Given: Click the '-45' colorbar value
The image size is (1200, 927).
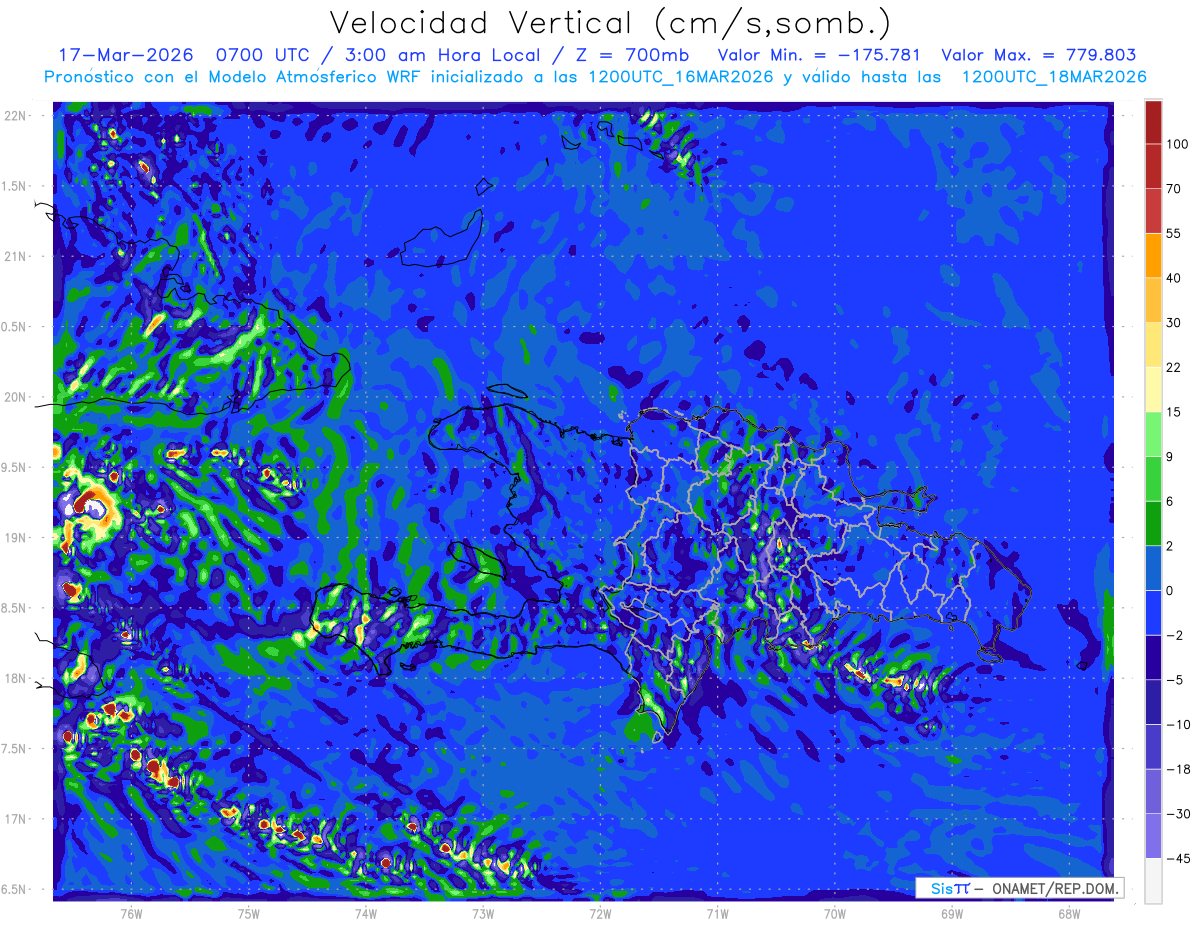Looking at the screenshot, I should (x=1177, y=858).
